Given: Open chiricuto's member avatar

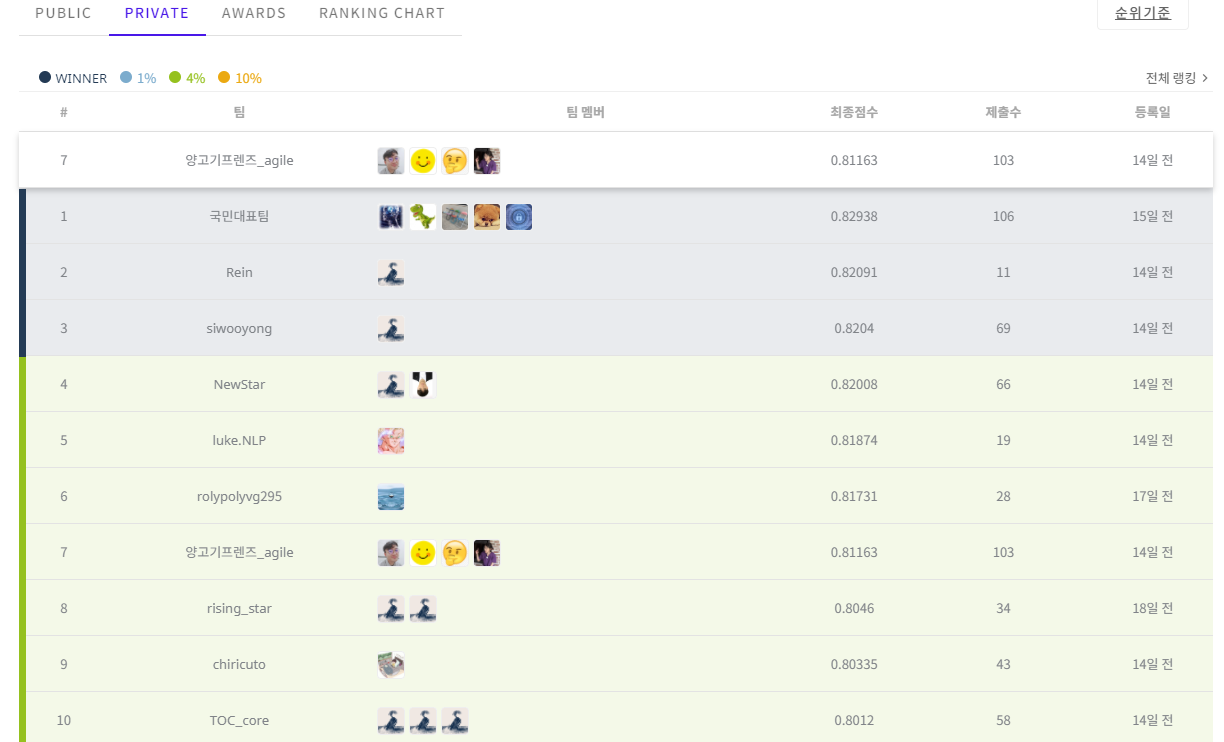Looking at the screenshot, I should (391, 665).
